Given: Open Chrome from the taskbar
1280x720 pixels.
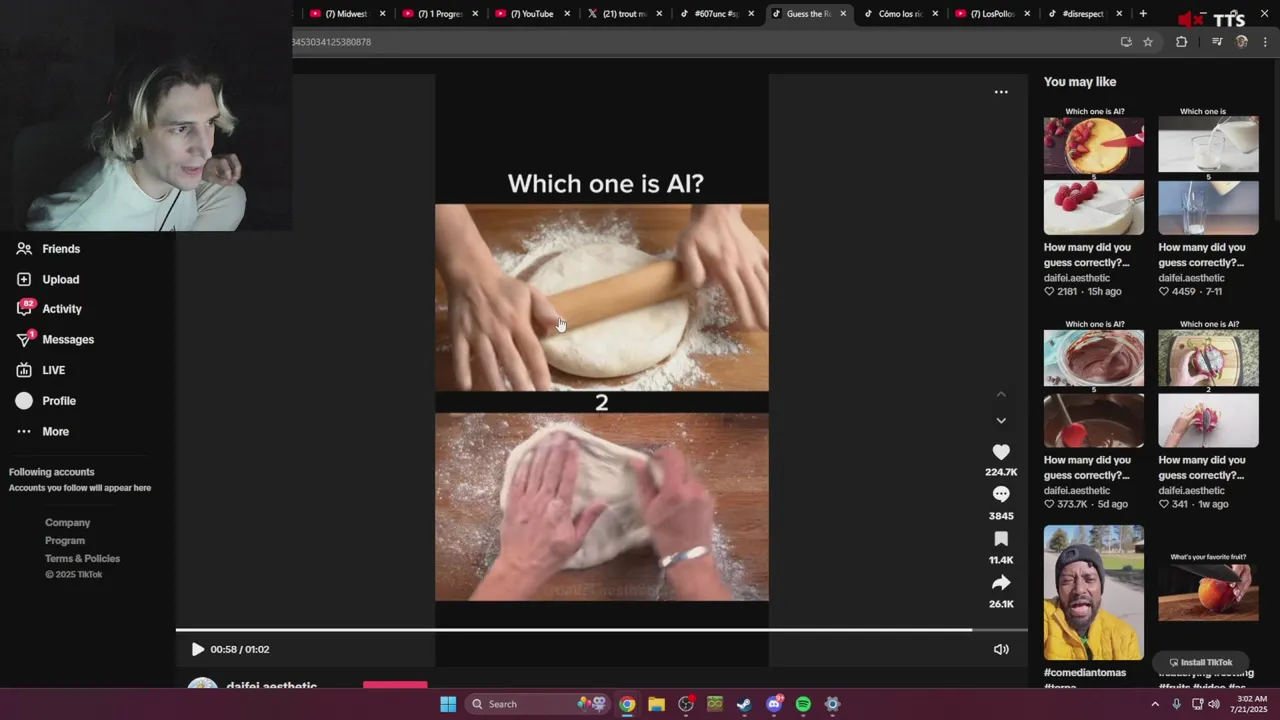Looking at the screenshot, I should (627, 704).
